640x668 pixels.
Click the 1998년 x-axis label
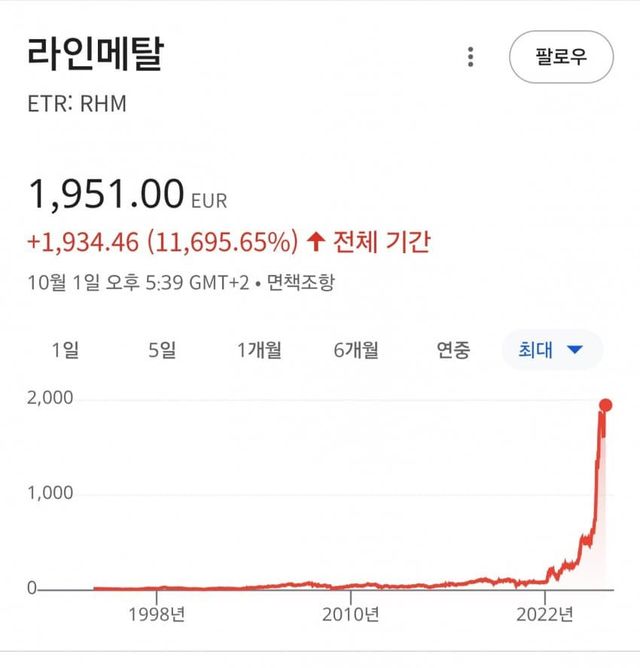[x=156, y=612]
